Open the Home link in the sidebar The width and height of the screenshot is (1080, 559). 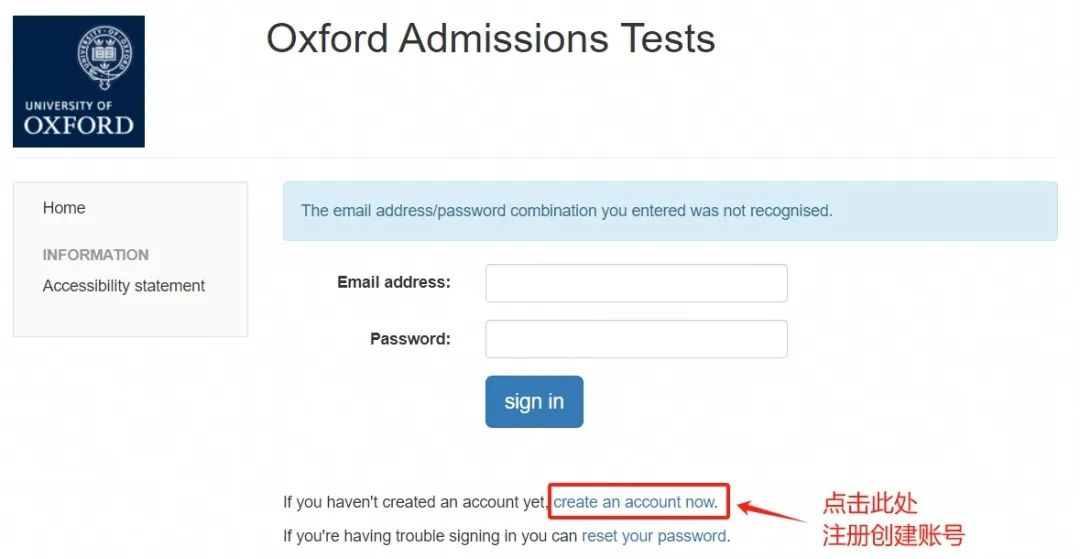(64, 208)
